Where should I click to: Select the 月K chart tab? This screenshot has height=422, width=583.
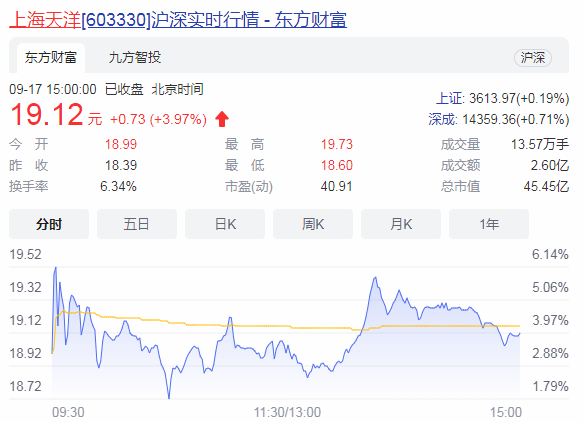point(401,224)
